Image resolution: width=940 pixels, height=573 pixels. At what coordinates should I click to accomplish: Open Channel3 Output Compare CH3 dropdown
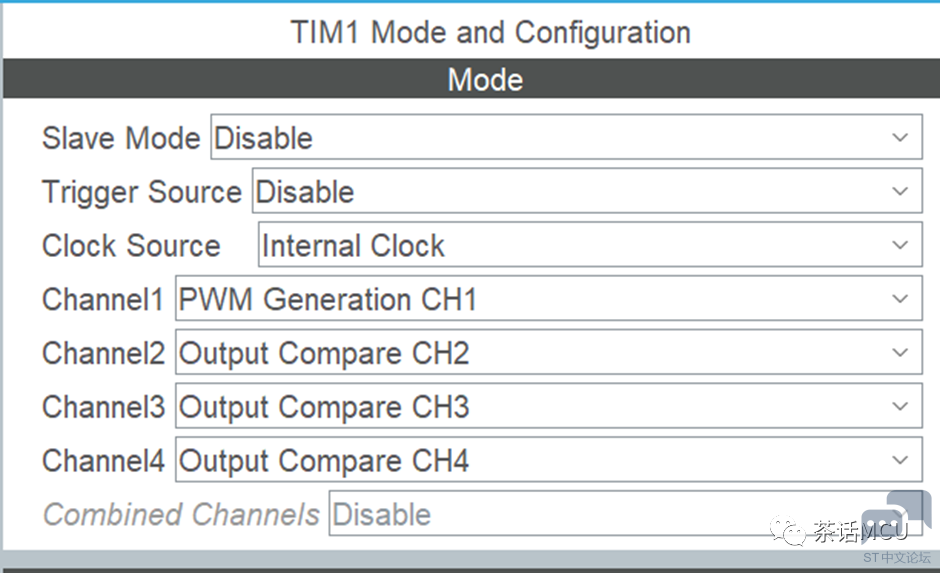click(549, 406)
